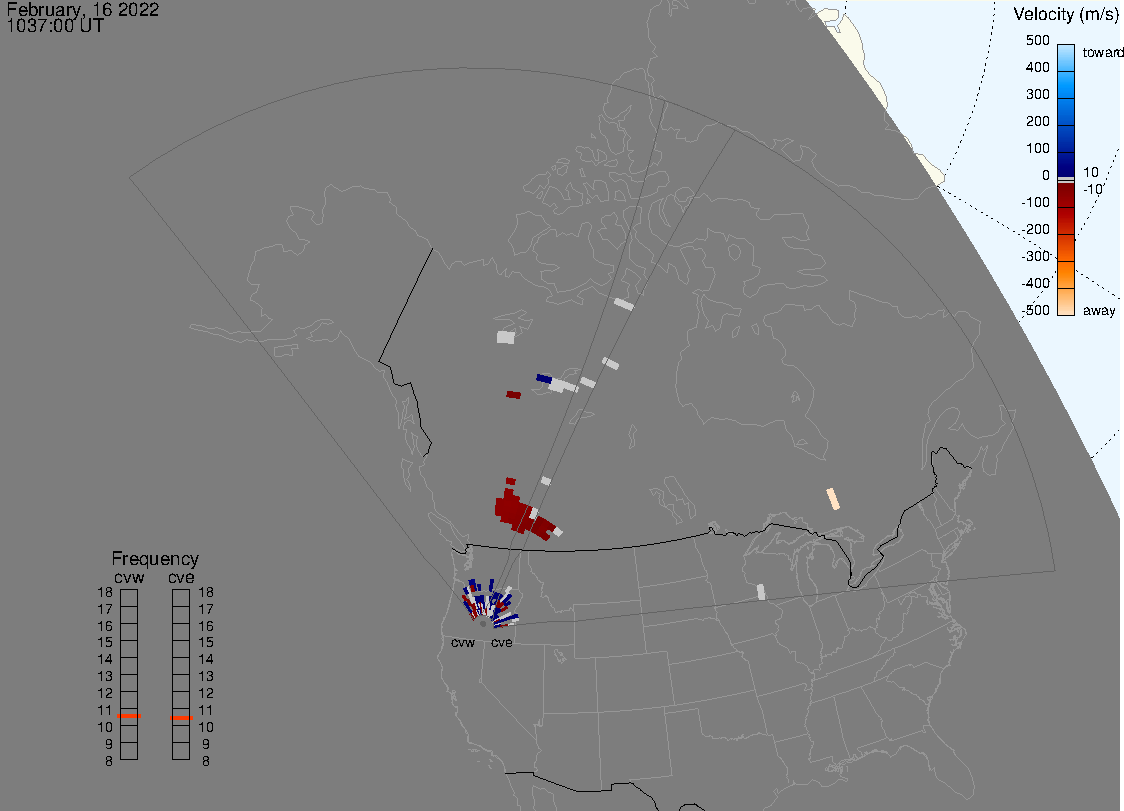Image resolution: width=1124 pixels, height=811 pixels.
Task: Select 18 on the cve frequency scale
Action: tap(206, 592)
